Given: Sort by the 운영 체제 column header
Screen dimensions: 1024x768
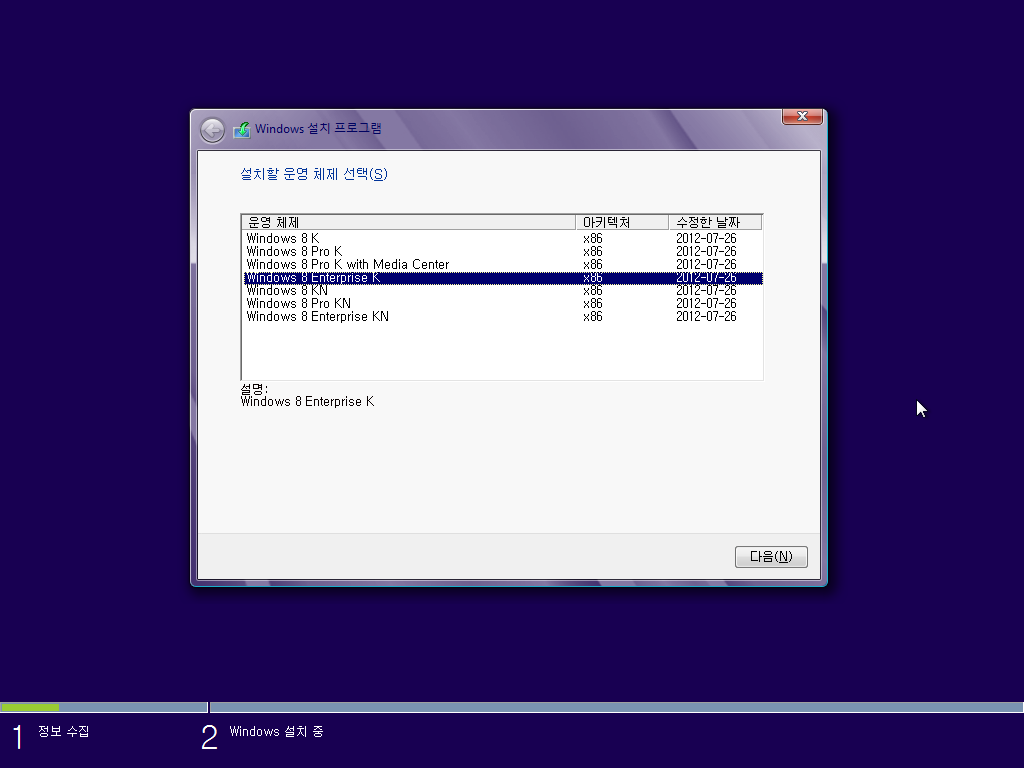Looking at the screenshot, I should (409, 223).
